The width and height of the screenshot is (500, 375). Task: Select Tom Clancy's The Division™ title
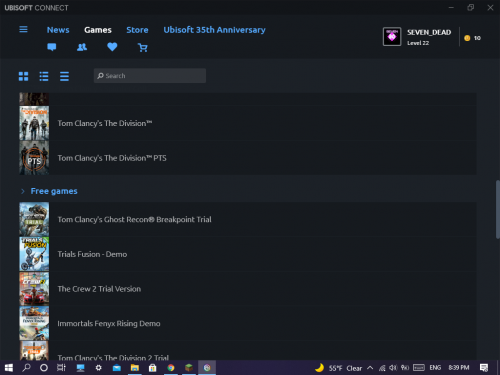(x=105, y=123)
